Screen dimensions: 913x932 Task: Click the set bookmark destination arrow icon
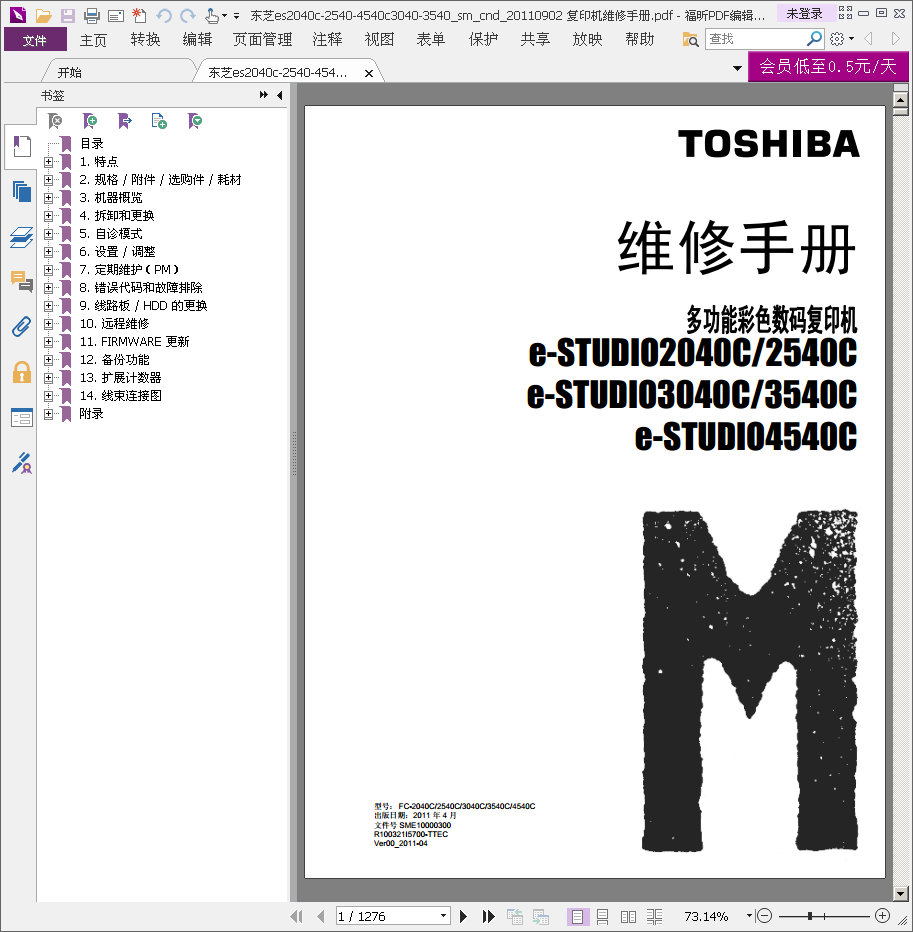coord(125,121)
